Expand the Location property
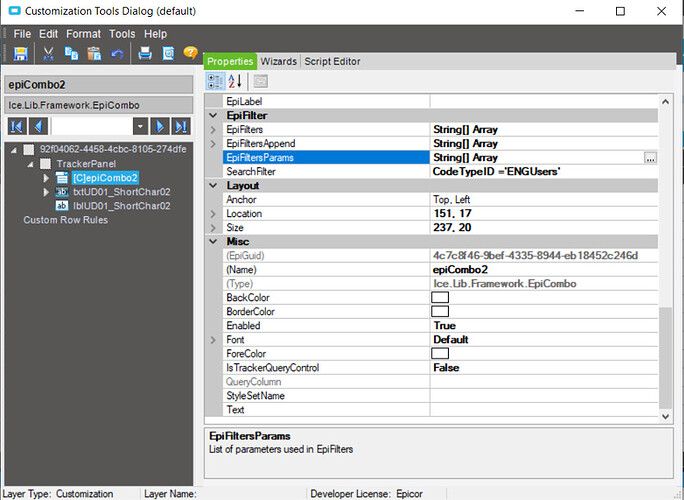 point(213,214)
